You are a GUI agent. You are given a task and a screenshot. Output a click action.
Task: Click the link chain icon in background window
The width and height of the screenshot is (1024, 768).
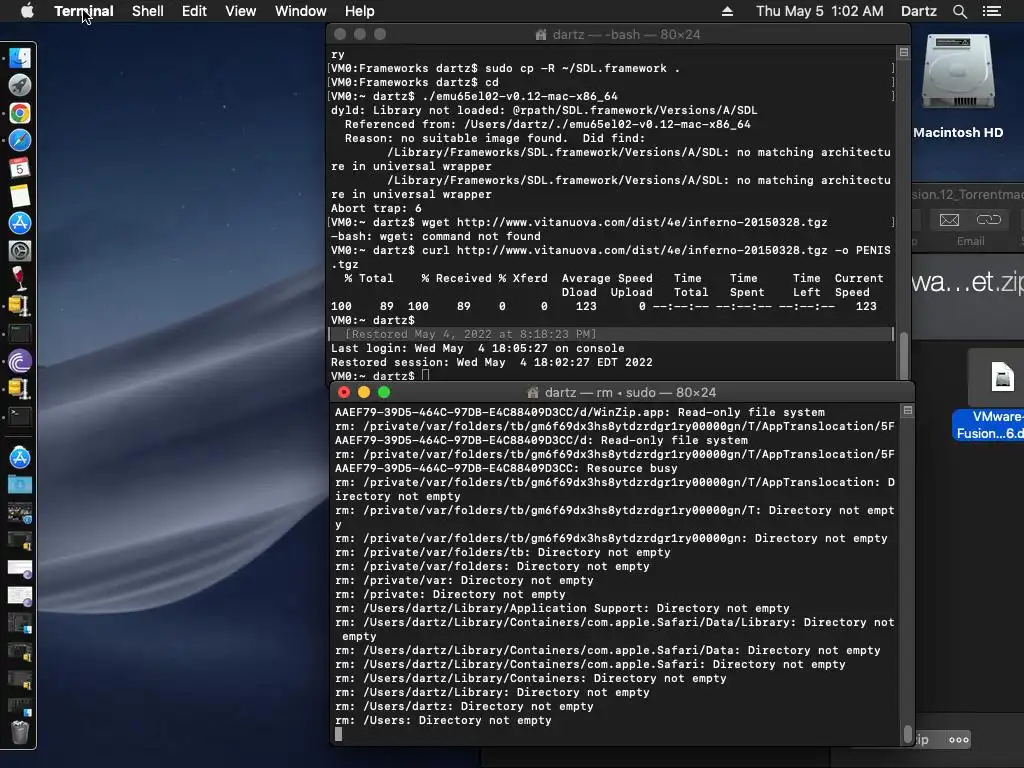click(x=988, y=219)
